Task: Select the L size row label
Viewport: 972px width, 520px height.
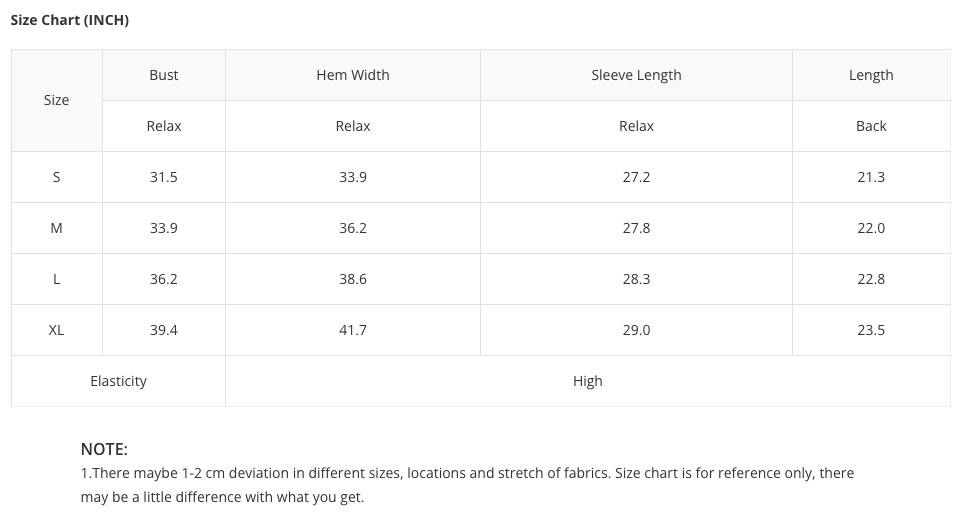Action: [x=57, y=279]
